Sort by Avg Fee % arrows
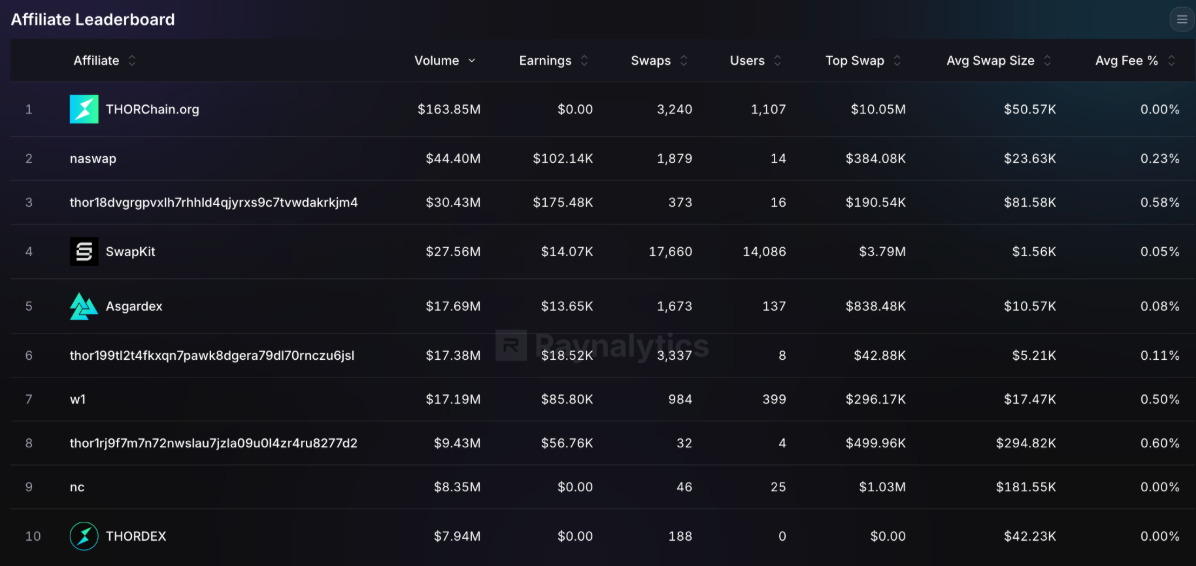This screenshot has height=566, width=1196. (x=1171, y=61)
